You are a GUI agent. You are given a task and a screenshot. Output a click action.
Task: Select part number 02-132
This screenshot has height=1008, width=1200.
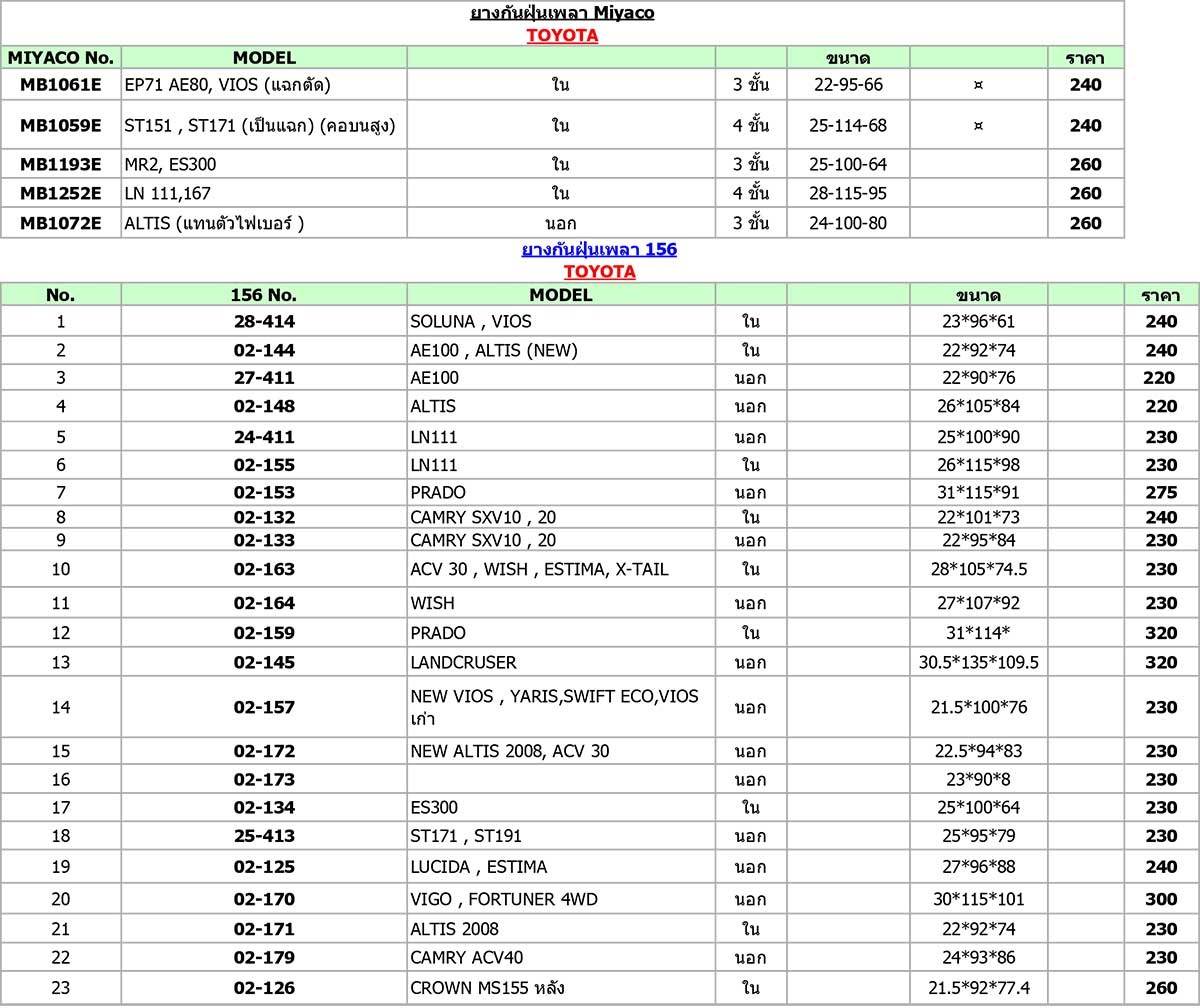tap(264, 517)
